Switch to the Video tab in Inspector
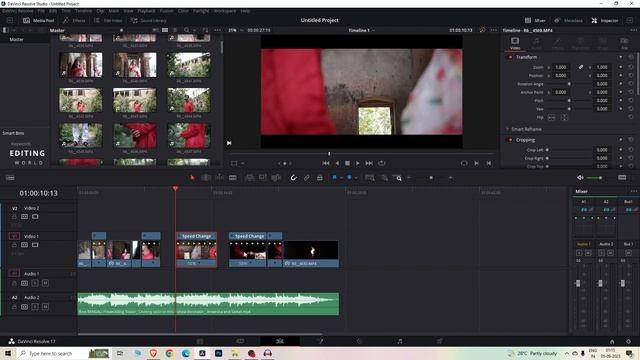640x360 pixels. [x=515, y=43]
